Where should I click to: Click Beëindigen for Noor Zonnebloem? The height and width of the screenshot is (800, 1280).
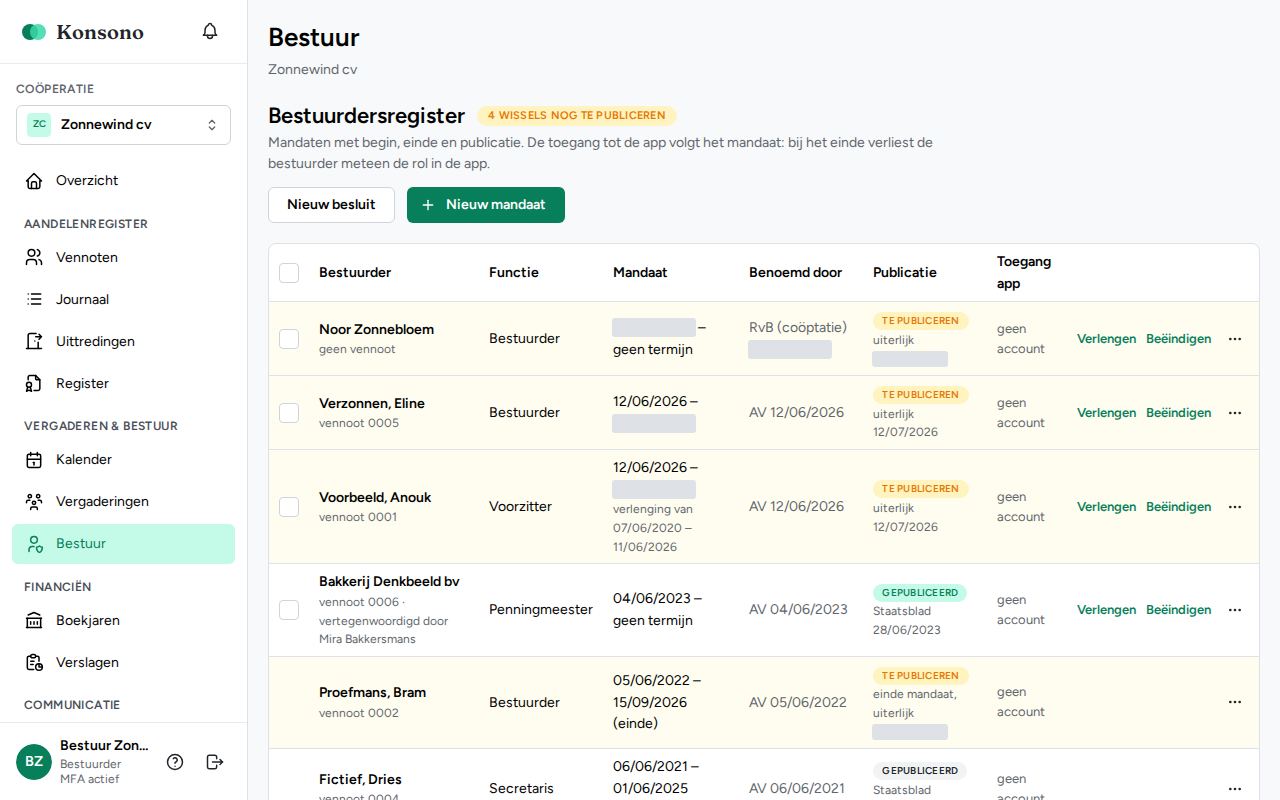pos(1178,339)
